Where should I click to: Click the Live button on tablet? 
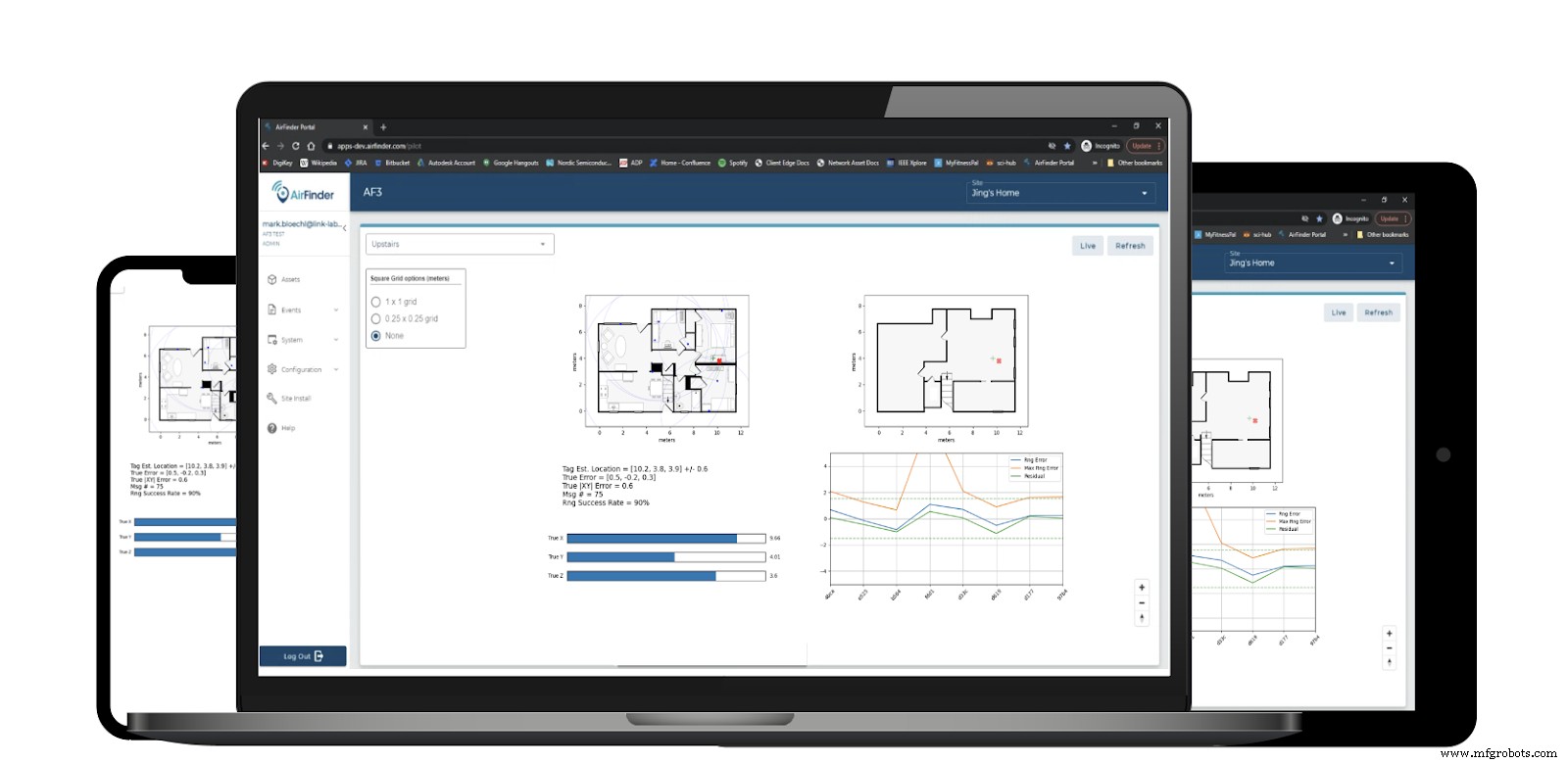tap(1339, 312)
